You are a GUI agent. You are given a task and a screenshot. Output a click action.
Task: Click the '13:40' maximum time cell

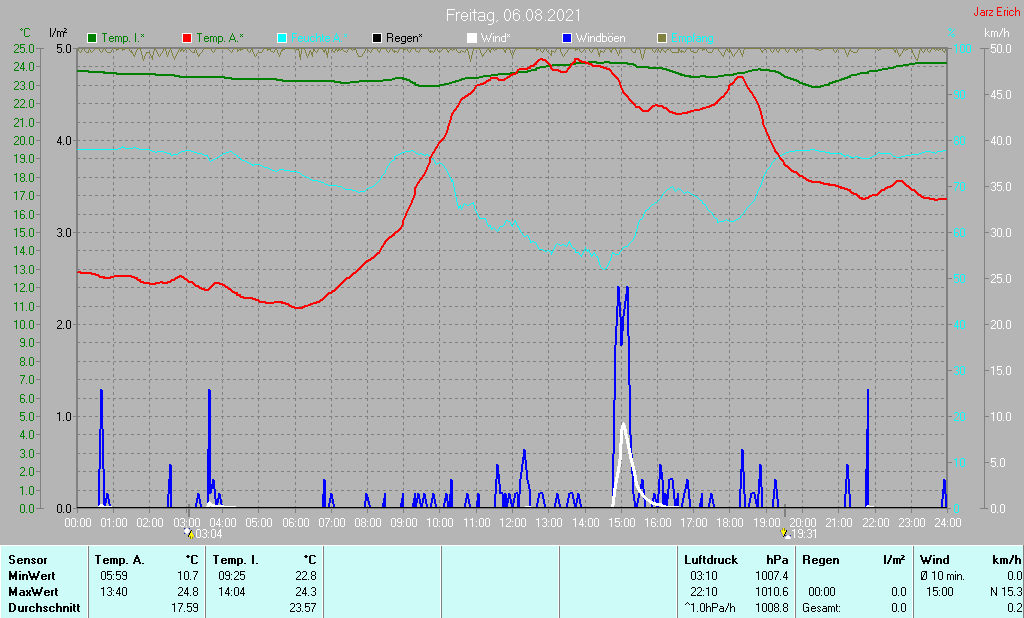tap(114, 592)
